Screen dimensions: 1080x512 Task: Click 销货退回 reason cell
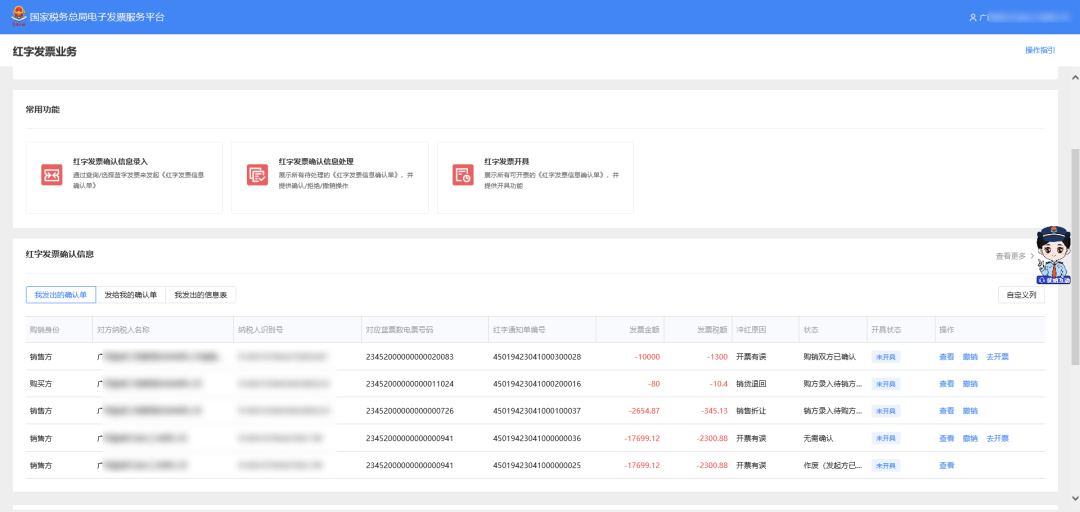751,384
